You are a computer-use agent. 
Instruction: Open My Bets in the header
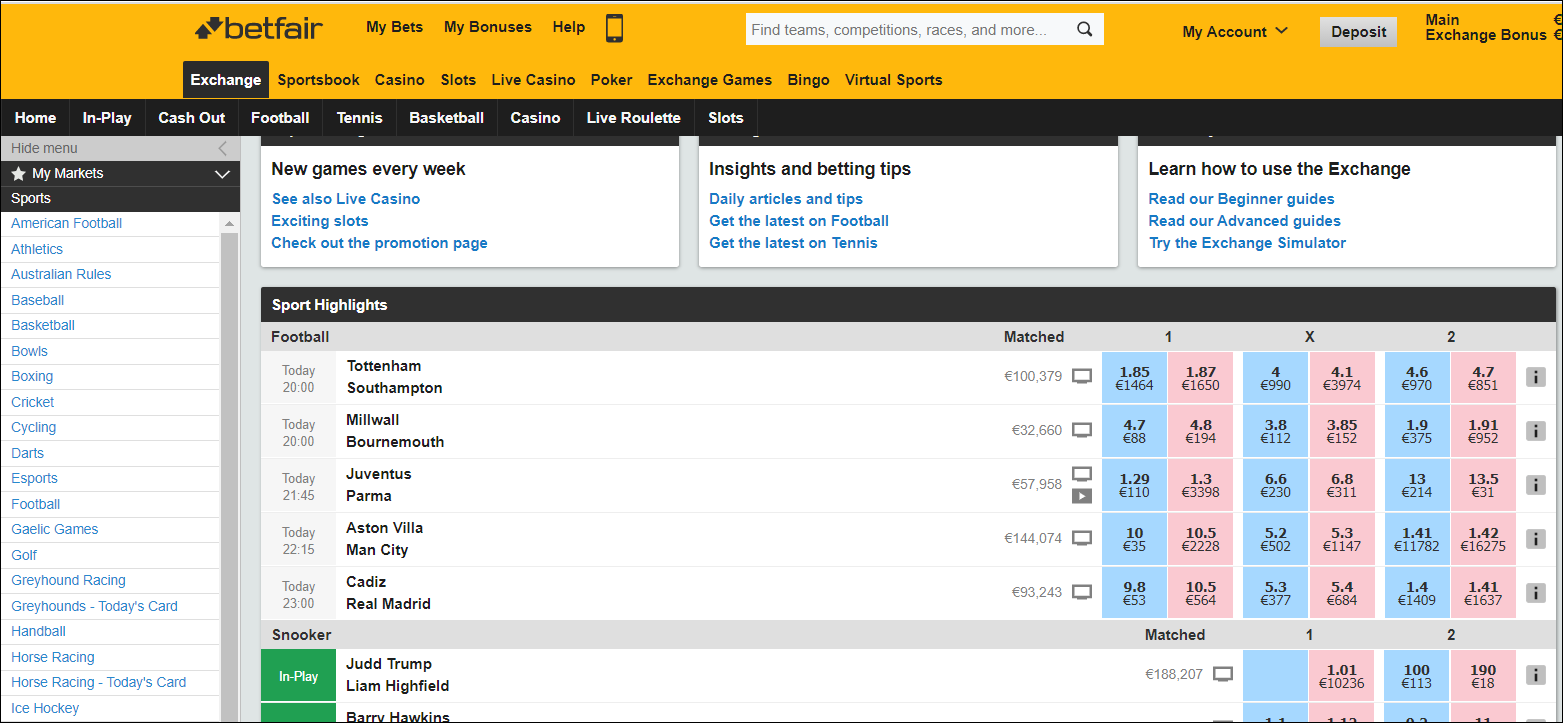(x=394, y=27)
